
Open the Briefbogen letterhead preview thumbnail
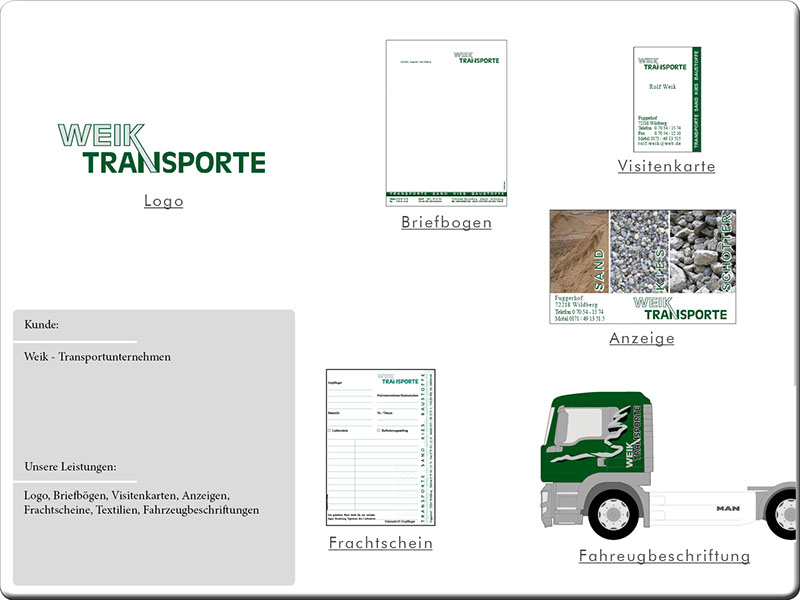(446, 123)
